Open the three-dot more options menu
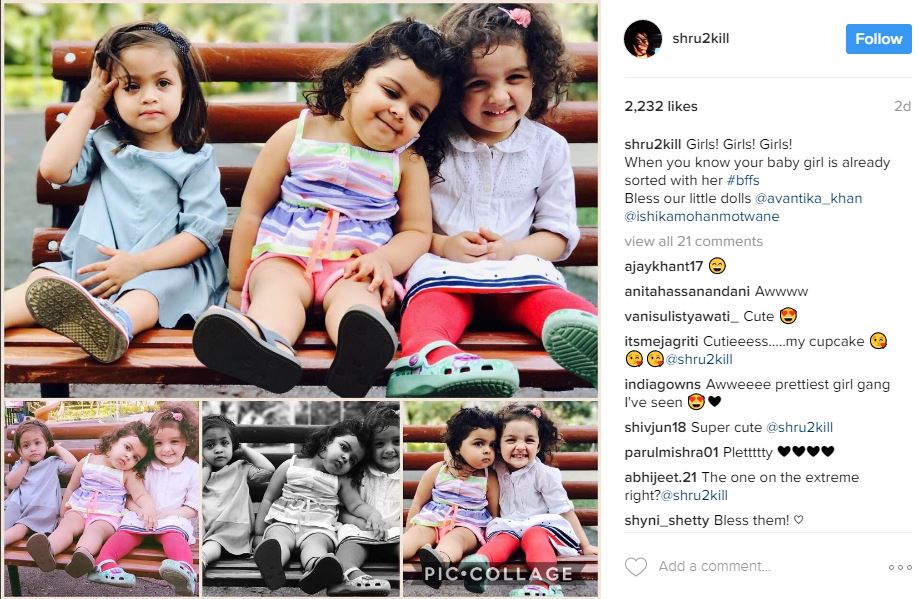Viewport: 918px width, 599px height. pyautogui.click(x=900, y=567)
